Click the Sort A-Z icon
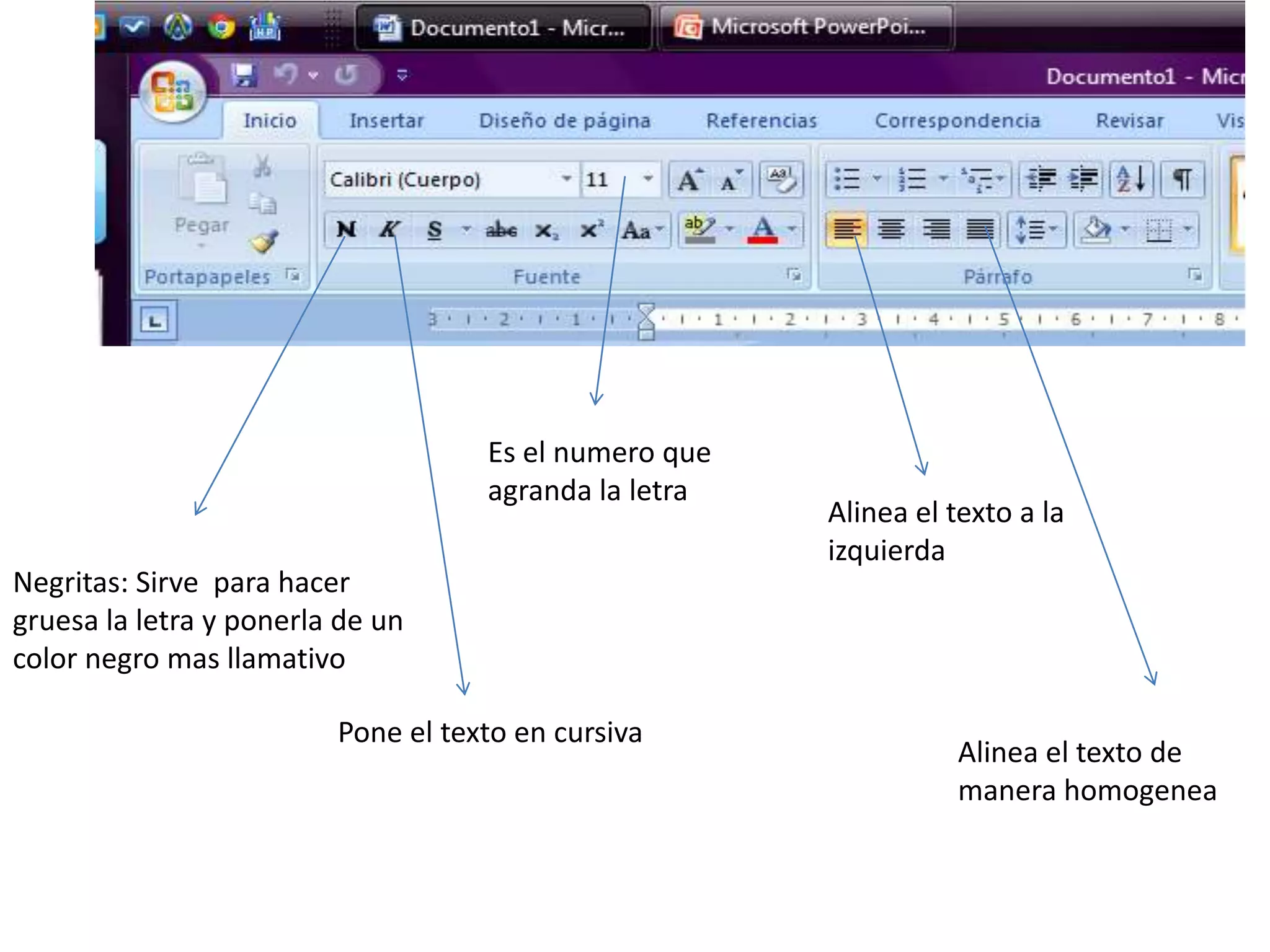Screen dimensions: 1270x952 point(1132,180)
